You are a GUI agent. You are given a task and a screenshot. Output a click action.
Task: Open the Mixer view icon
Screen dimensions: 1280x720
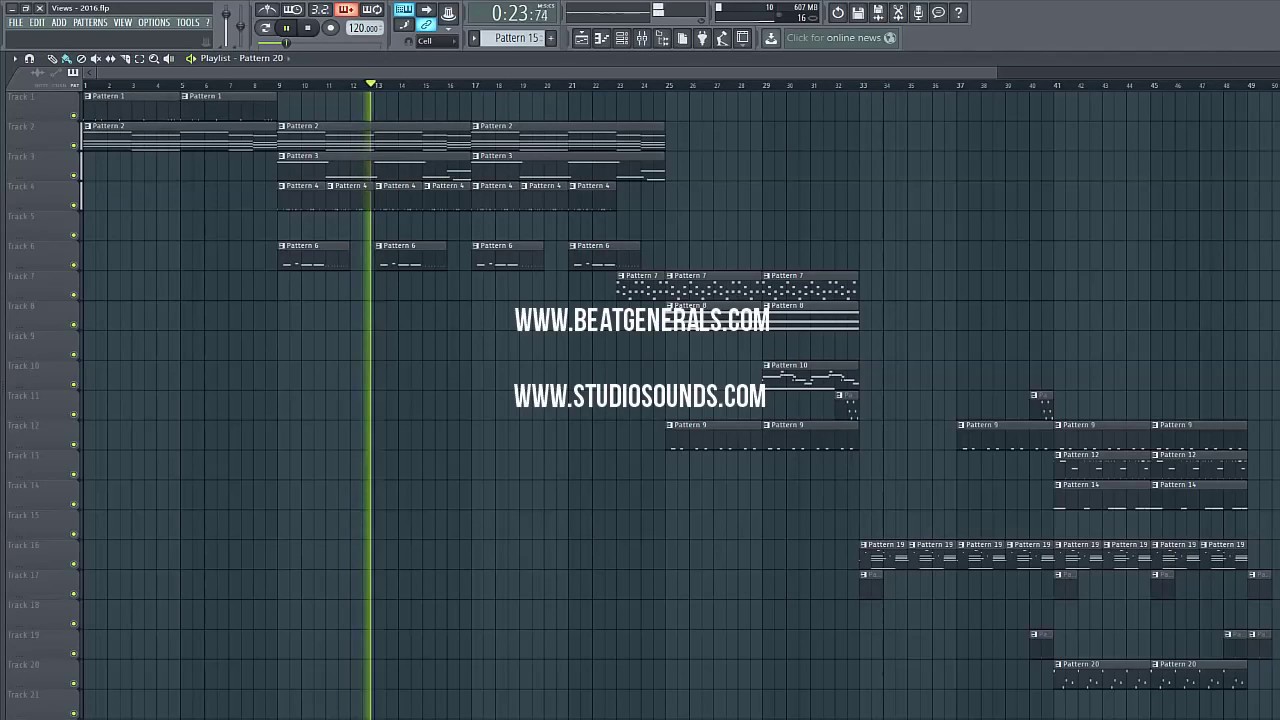pyautogui.click(x=642, y=38)
